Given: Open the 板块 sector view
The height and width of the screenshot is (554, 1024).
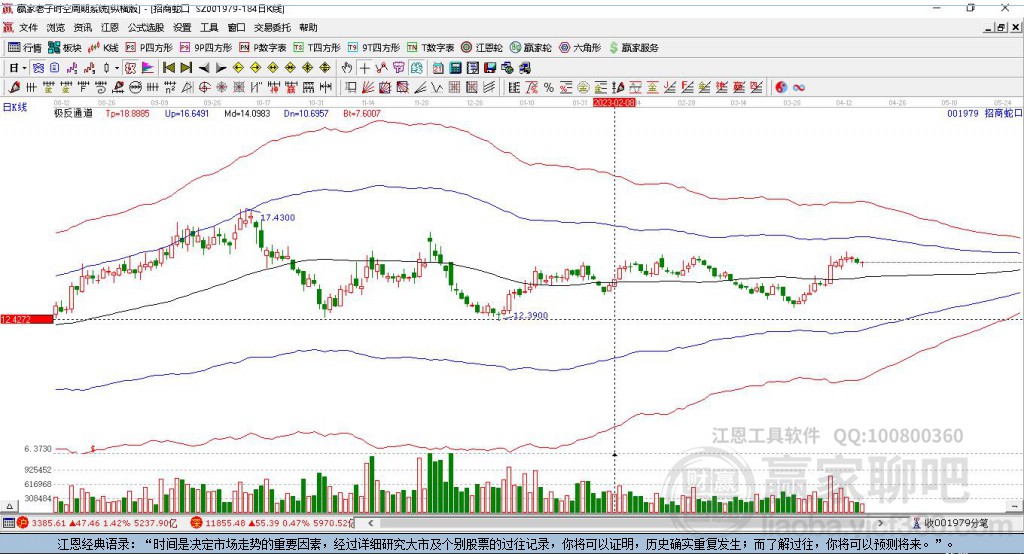Looking at the screenshot, I should pos(64,48).
